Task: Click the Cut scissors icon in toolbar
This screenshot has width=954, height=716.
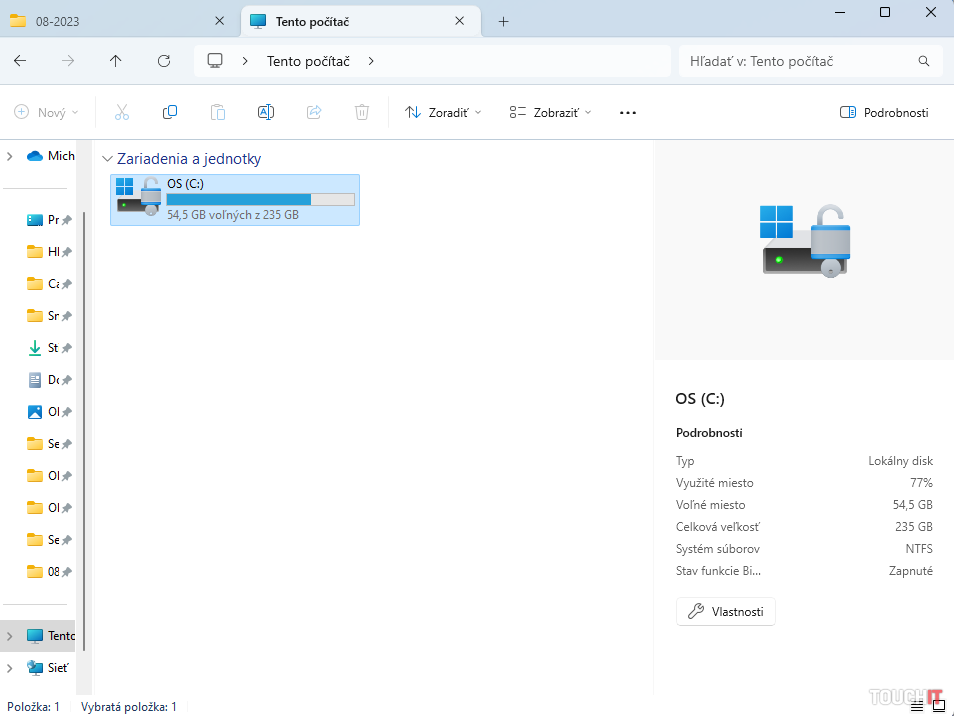Action: pos(122,113)
